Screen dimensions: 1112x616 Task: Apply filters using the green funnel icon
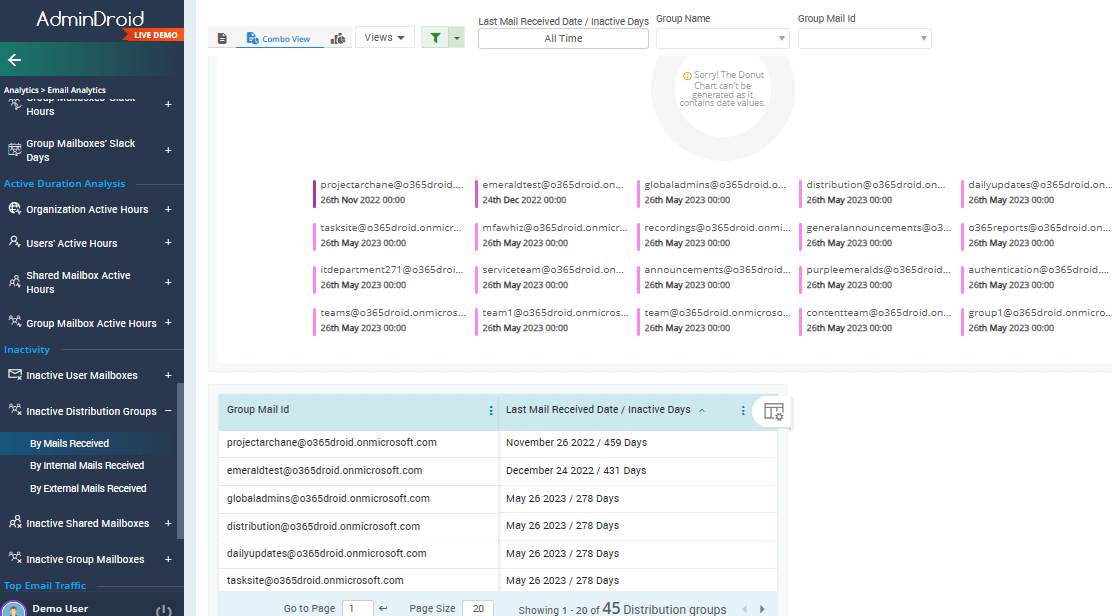pyautogui.click(x=434, y=37)
